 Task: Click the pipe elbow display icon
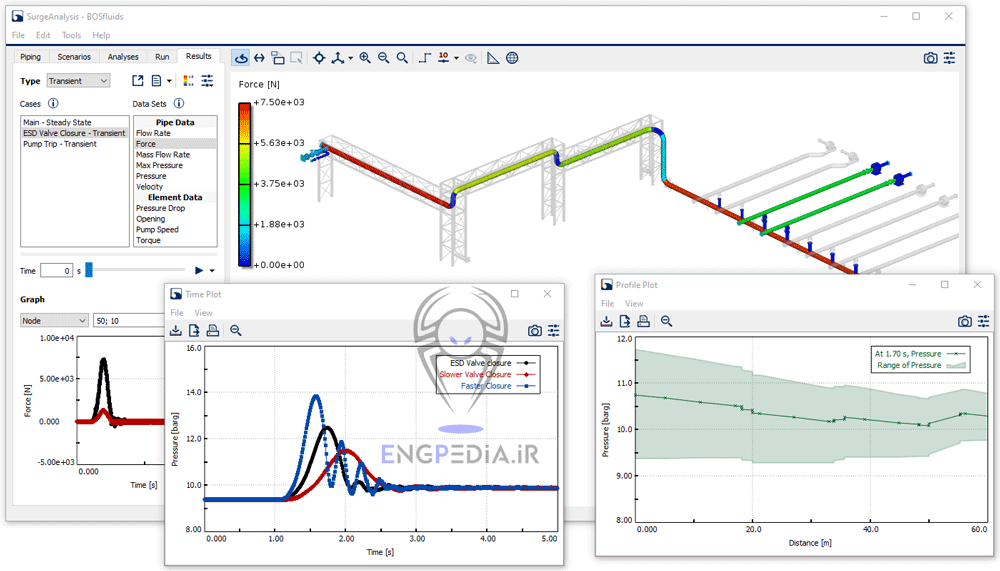point(425,58)
